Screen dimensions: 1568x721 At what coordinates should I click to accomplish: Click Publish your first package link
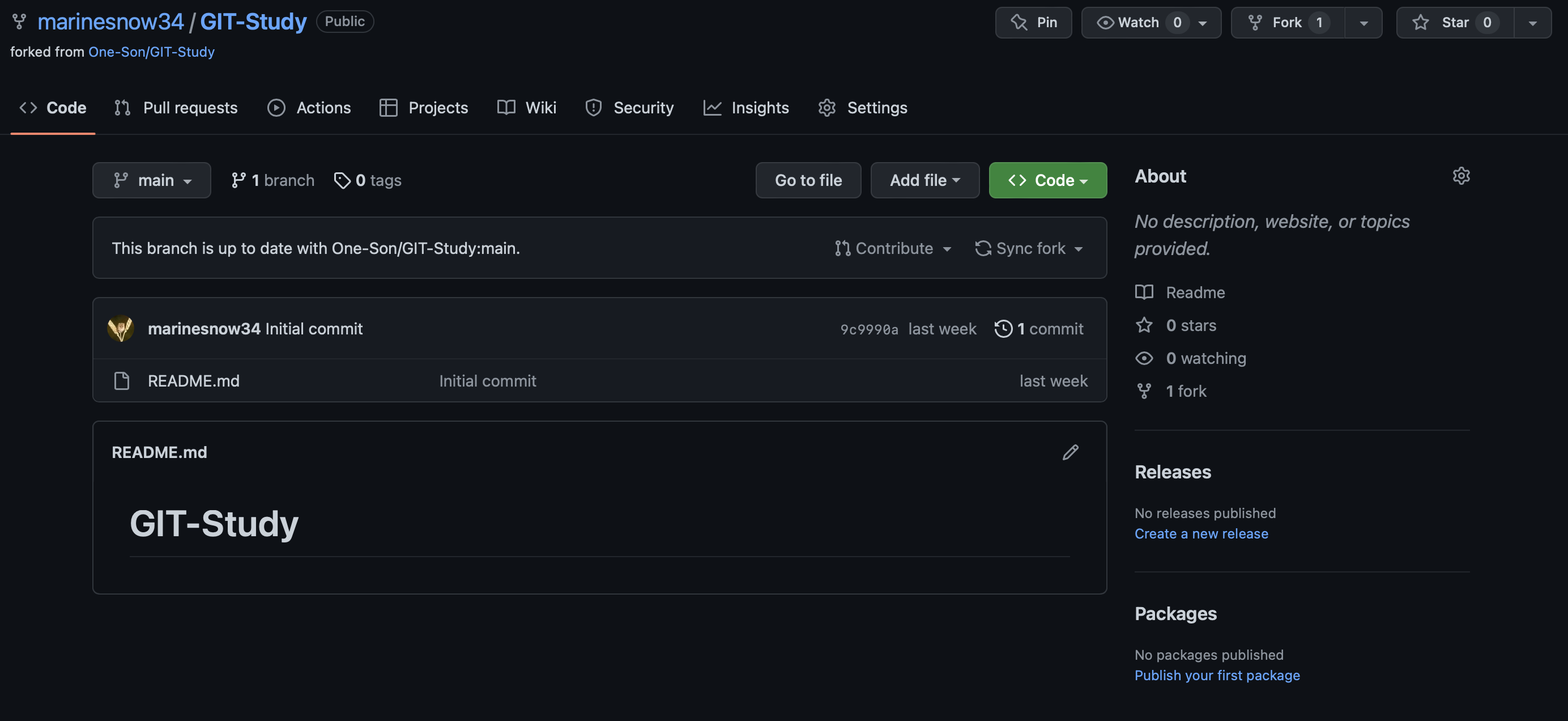[1217, 675]
